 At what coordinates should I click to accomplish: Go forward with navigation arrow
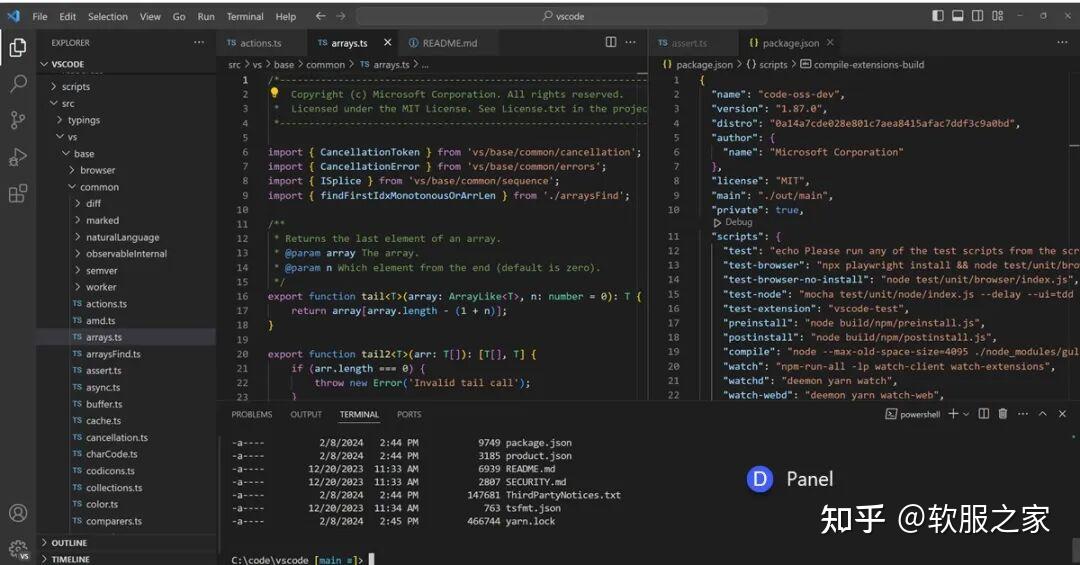(341, 16)
